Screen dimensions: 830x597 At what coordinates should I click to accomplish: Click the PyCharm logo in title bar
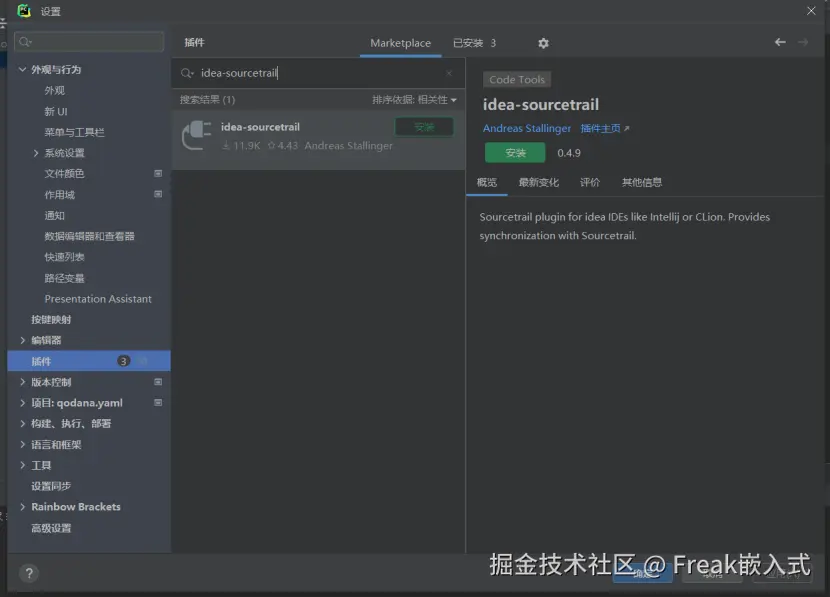point(24,11)
